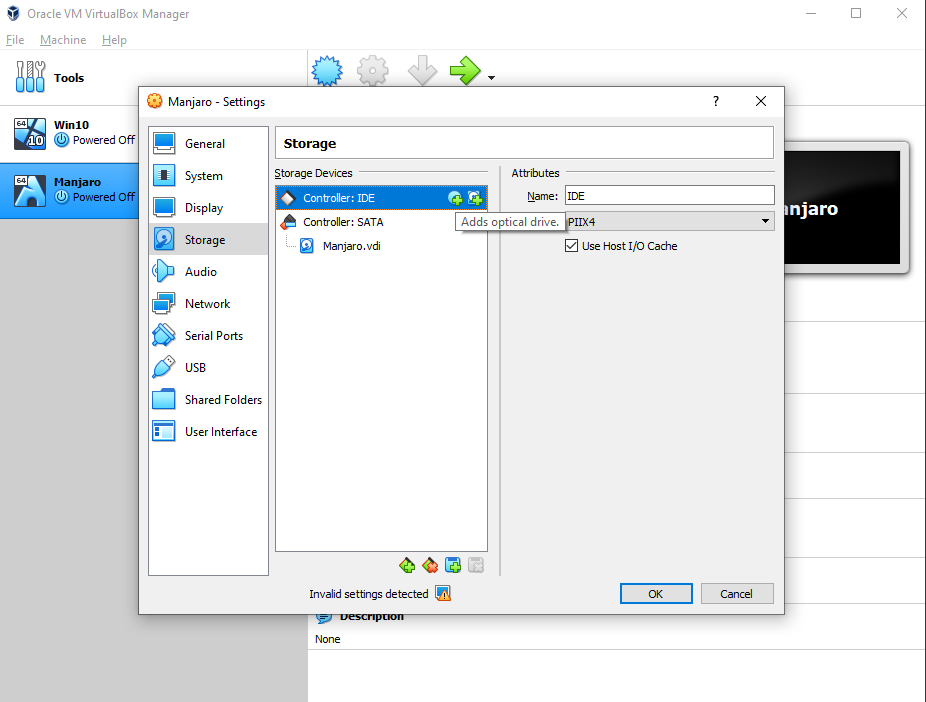The height and width of the screenshot is (702, 926).
Task: Click the Discard down-arrow toolbar icon
Action: click(x=422, y=71)
